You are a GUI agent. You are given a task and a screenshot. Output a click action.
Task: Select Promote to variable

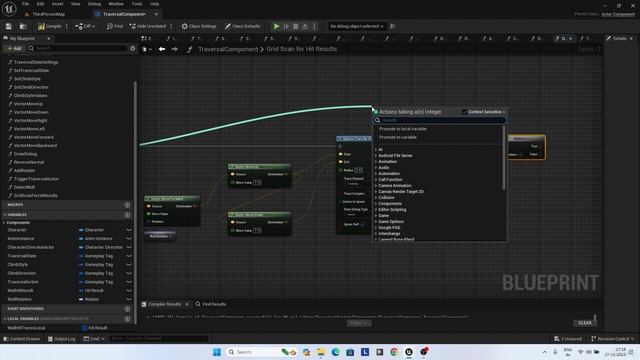(x=398, y=137)
